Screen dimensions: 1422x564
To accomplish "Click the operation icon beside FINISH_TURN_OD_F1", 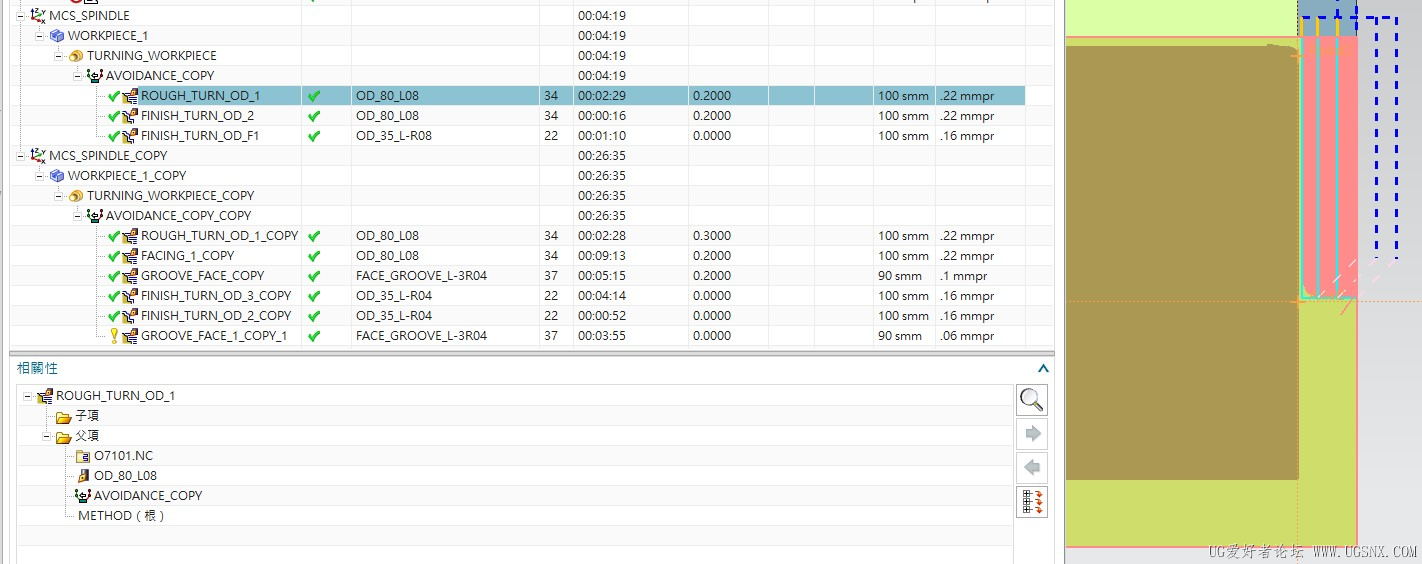I will click(x=130, y=135).
